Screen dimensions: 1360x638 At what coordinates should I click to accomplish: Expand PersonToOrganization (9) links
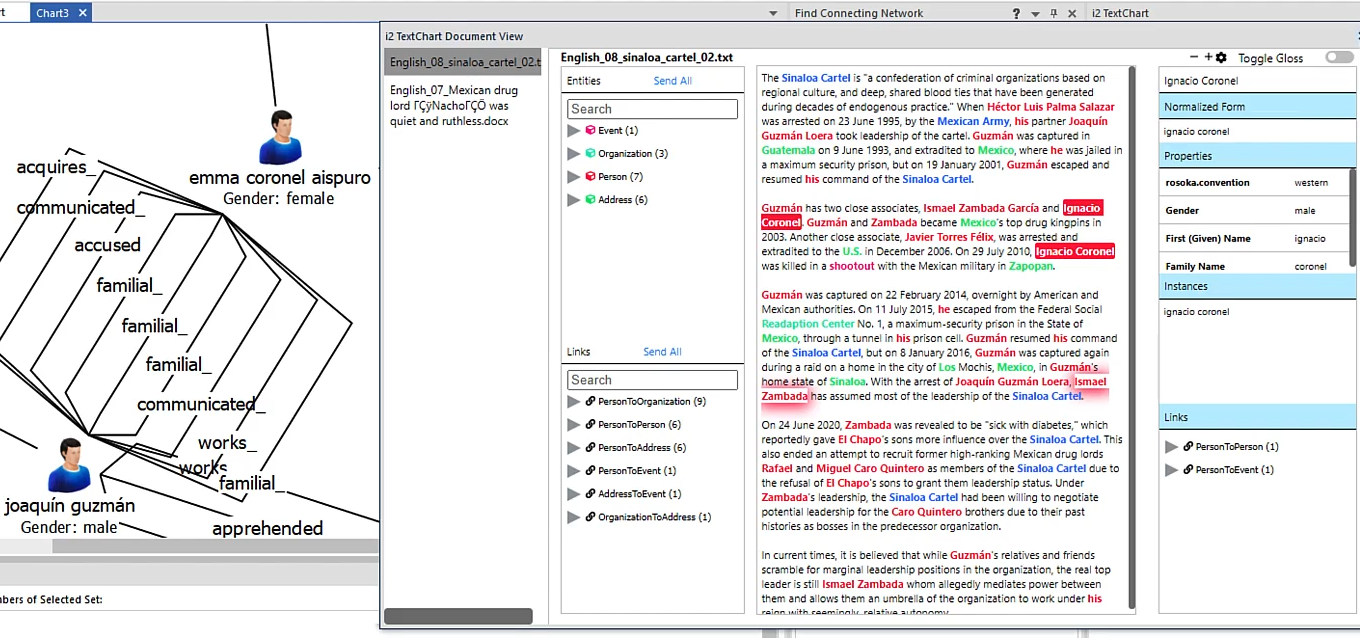[x=573, y=402]
